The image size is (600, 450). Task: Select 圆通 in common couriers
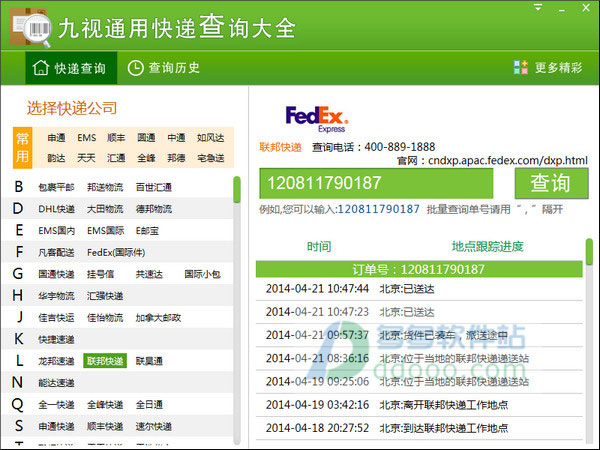[146, 138]
